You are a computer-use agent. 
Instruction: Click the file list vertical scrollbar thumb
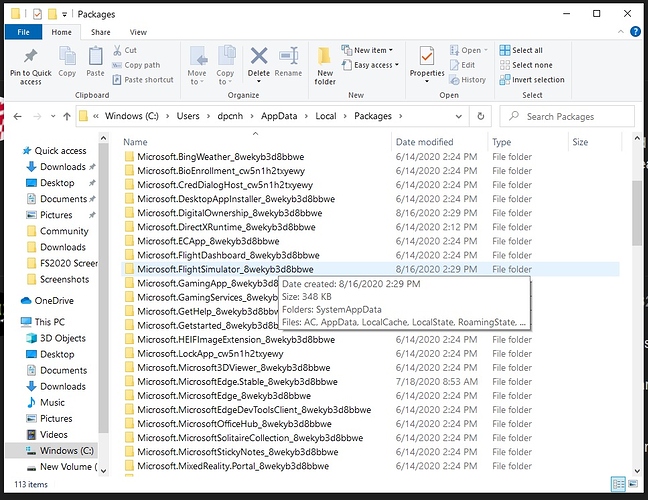point(637,213)
